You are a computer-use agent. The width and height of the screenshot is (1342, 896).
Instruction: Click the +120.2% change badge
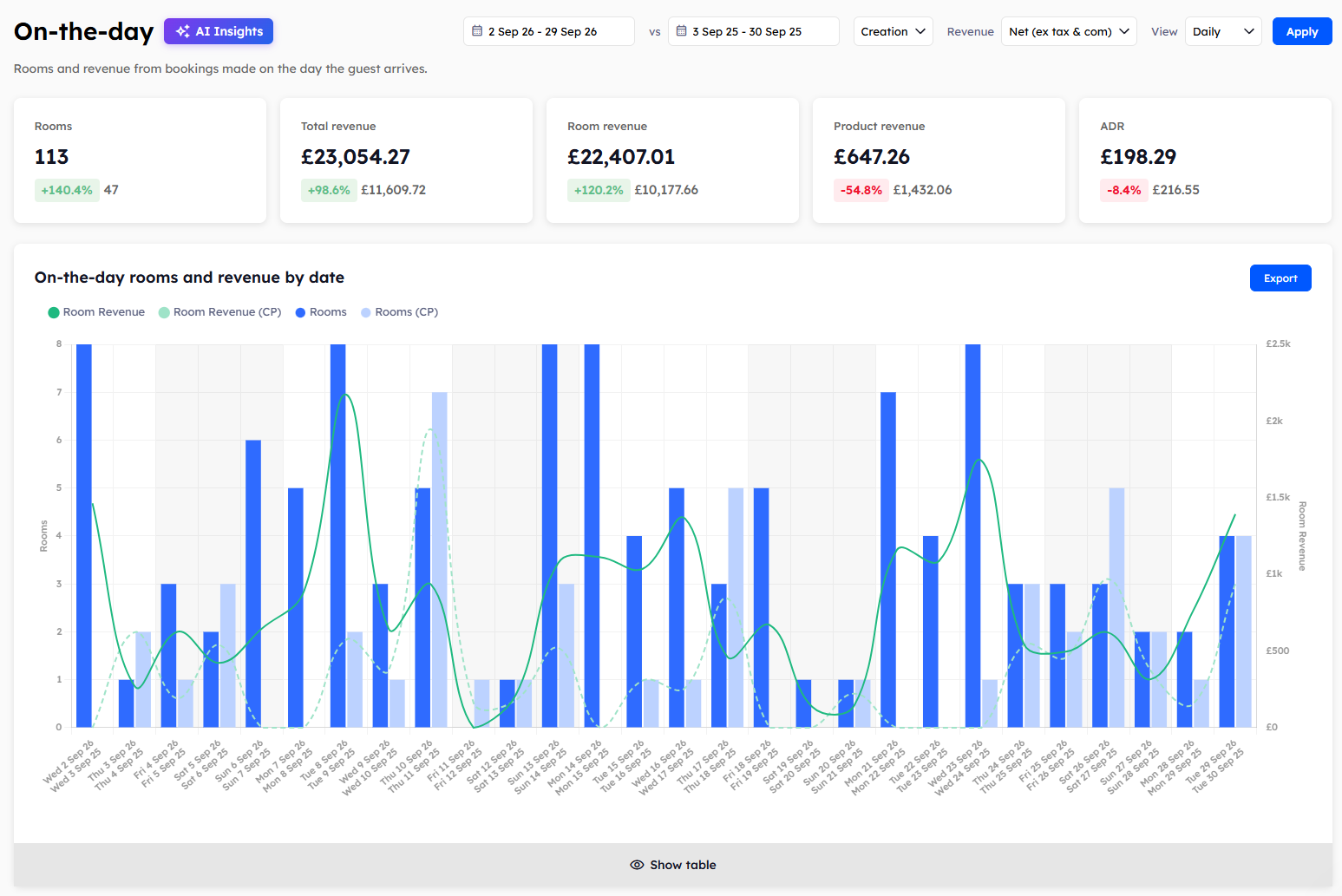[x=599, y=190]
